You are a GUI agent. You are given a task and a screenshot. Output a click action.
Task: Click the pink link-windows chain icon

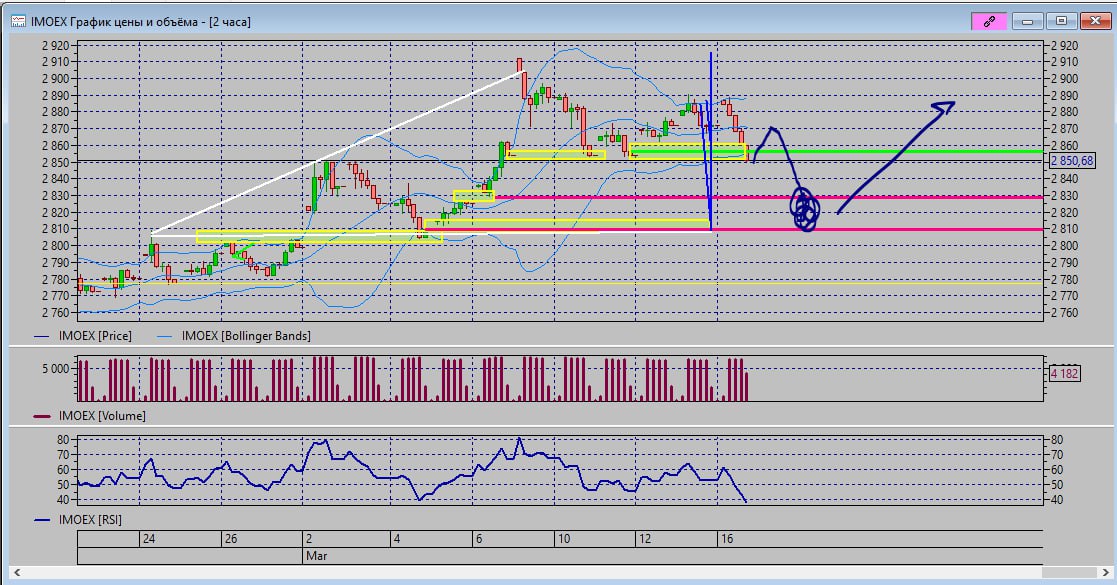(987, 20)
